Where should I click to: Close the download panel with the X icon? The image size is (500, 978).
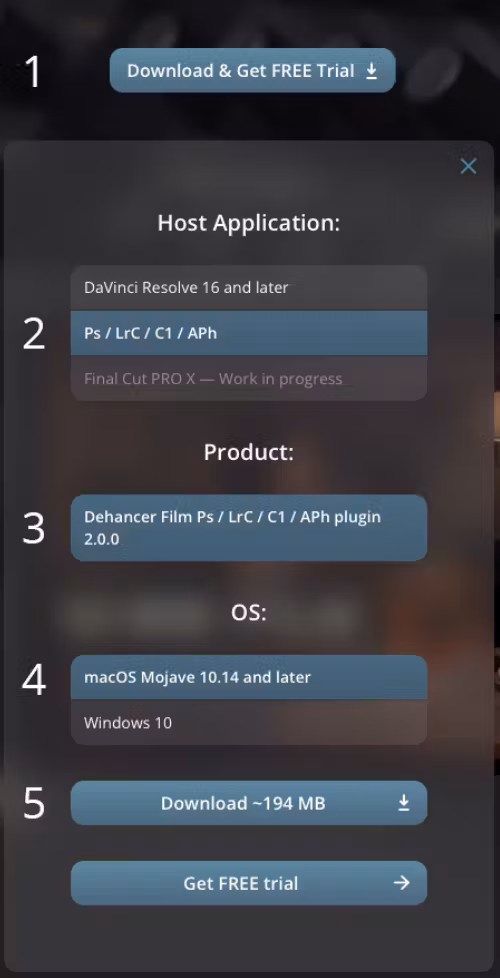click(468, 166)
